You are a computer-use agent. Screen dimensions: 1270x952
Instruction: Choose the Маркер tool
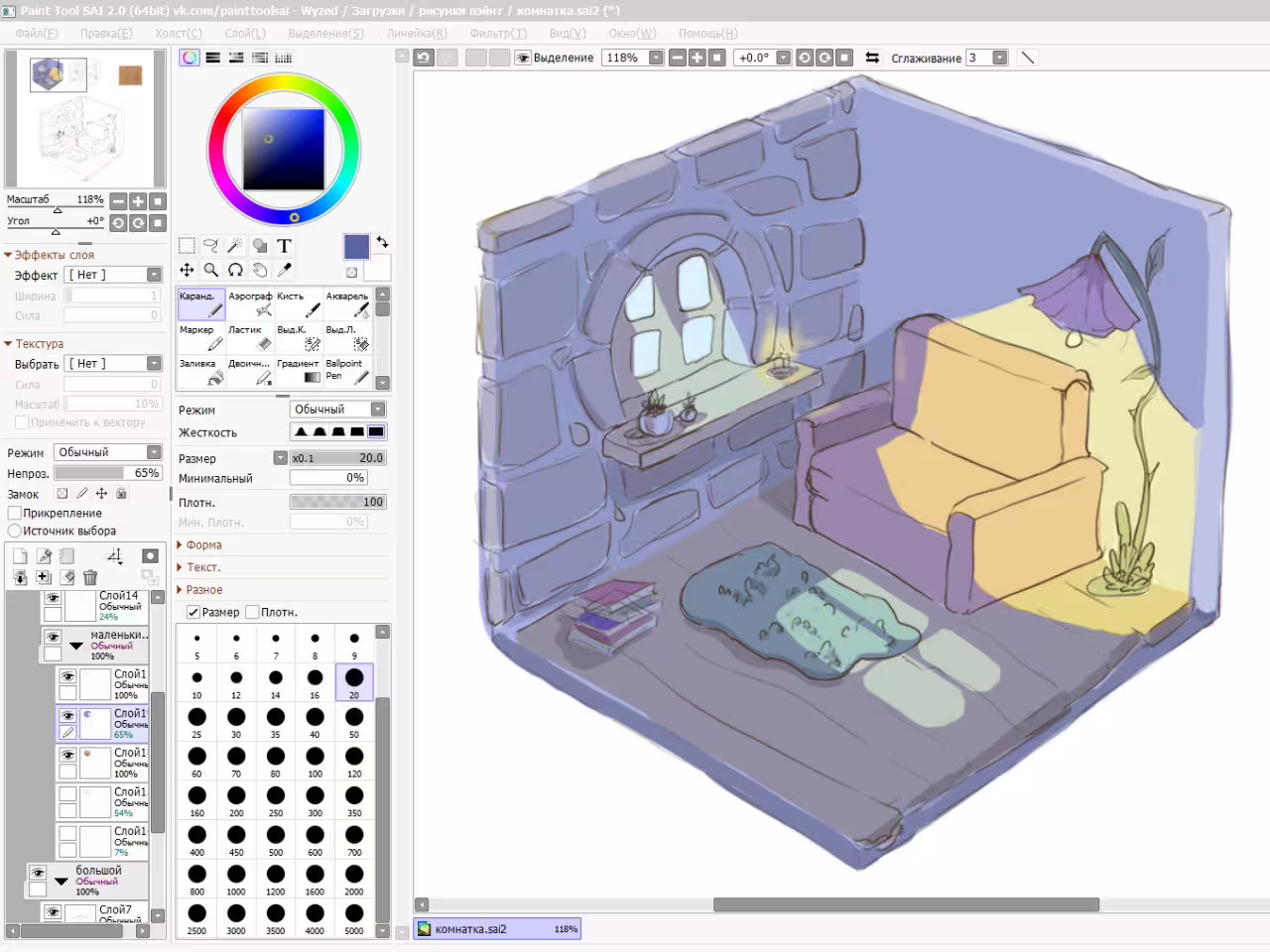coord(201,338)
